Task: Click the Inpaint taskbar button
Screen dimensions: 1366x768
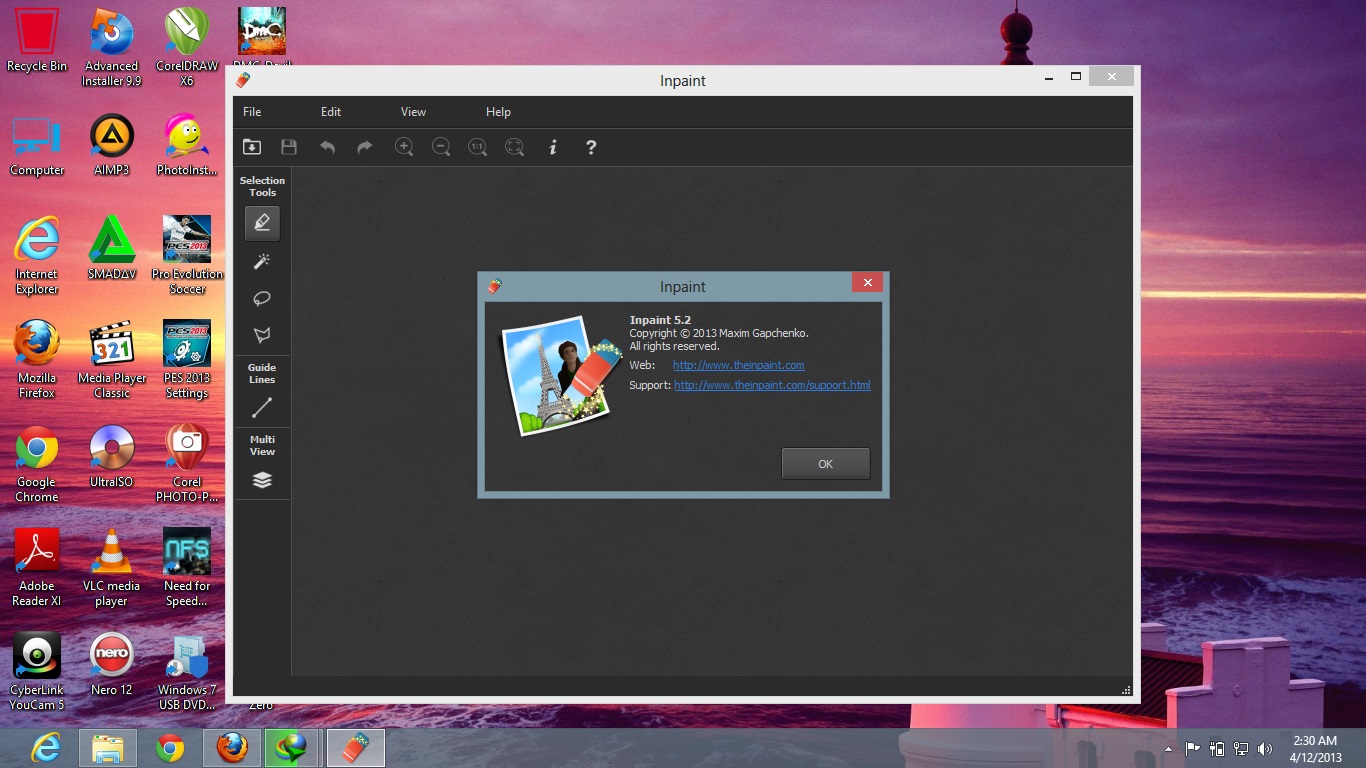Action: (x=356, y=748)
